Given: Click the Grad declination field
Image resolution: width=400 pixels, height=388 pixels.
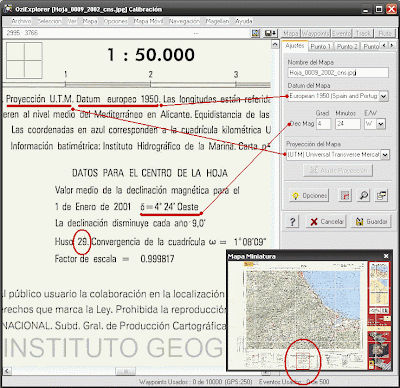Looking at the screenshot, I should [323, 124].
